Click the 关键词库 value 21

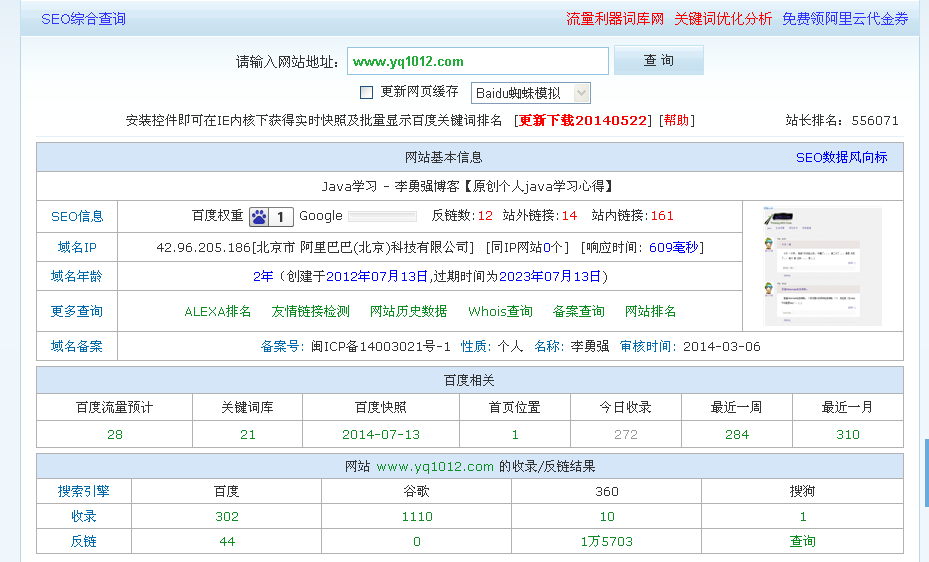(x=248, y=435)
